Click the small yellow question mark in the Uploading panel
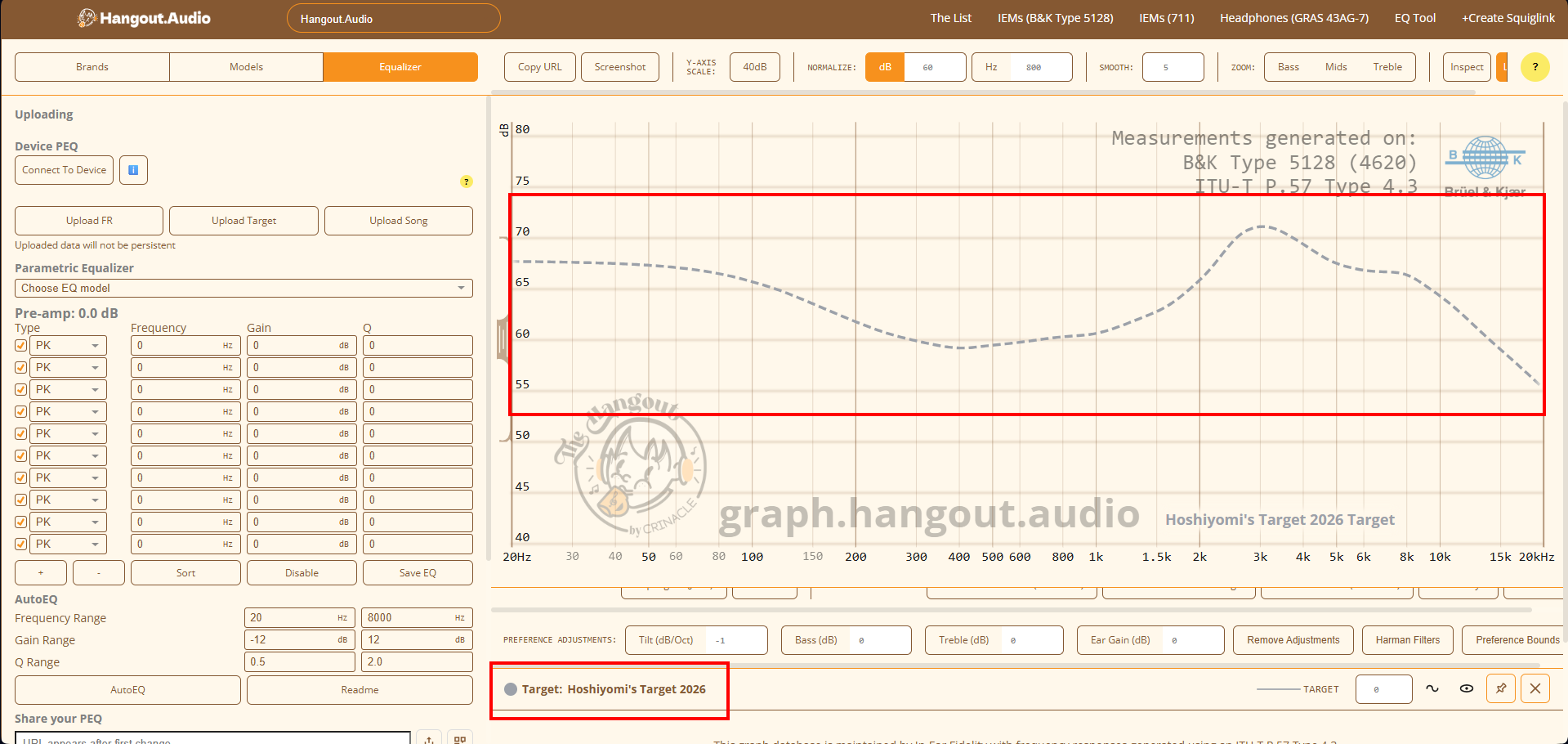1568x744 pixels. click(466, 182)
